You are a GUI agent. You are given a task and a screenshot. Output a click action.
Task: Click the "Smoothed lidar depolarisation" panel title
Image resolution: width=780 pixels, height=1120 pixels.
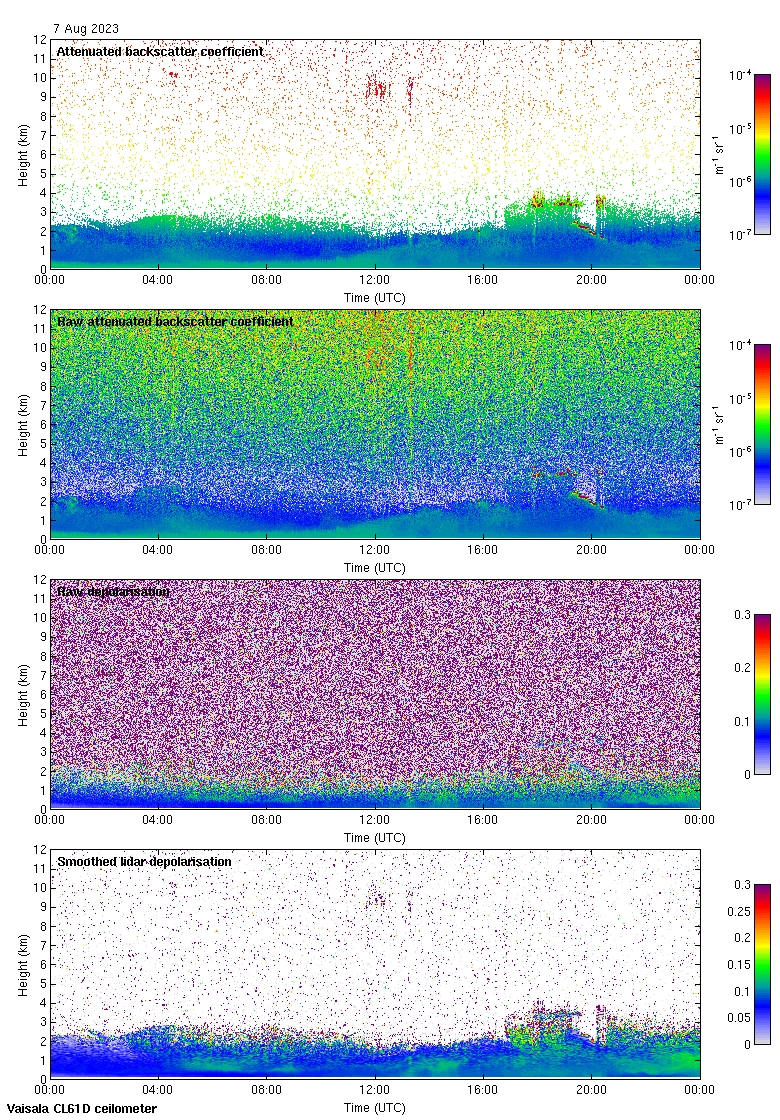(x=144, y=861)
